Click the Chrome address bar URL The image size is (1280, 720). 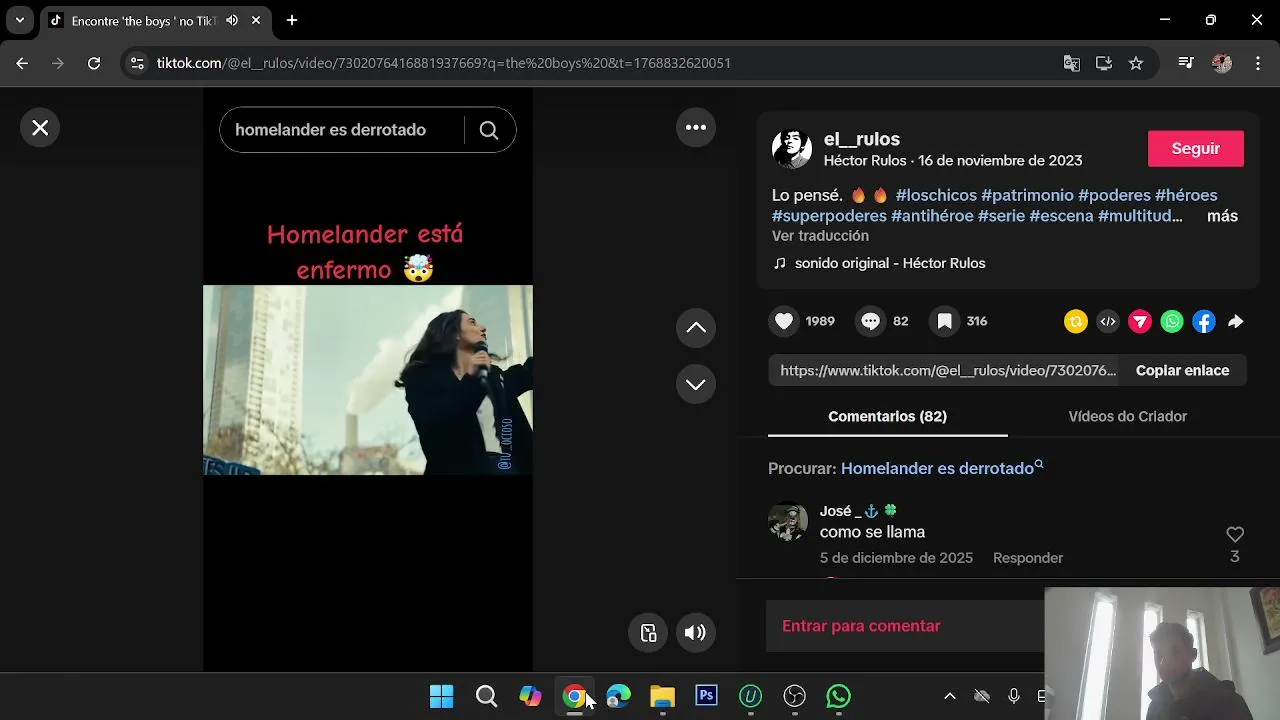click(x=444, y=63)
